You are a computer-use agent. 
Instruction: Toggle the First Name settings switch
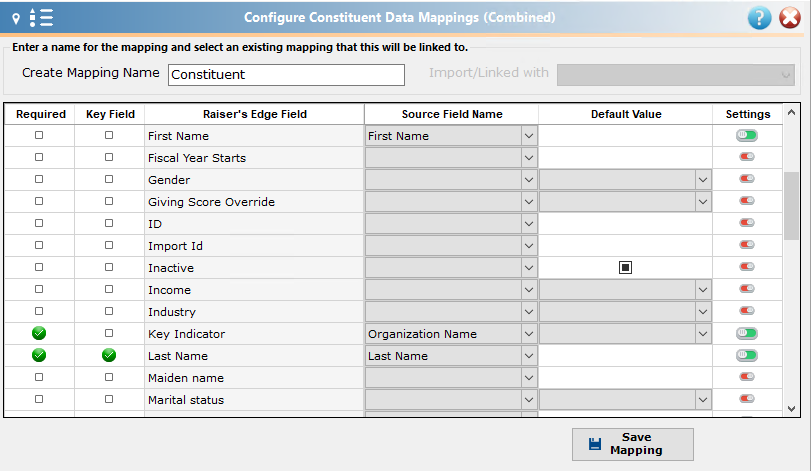[x=747, y=135]
